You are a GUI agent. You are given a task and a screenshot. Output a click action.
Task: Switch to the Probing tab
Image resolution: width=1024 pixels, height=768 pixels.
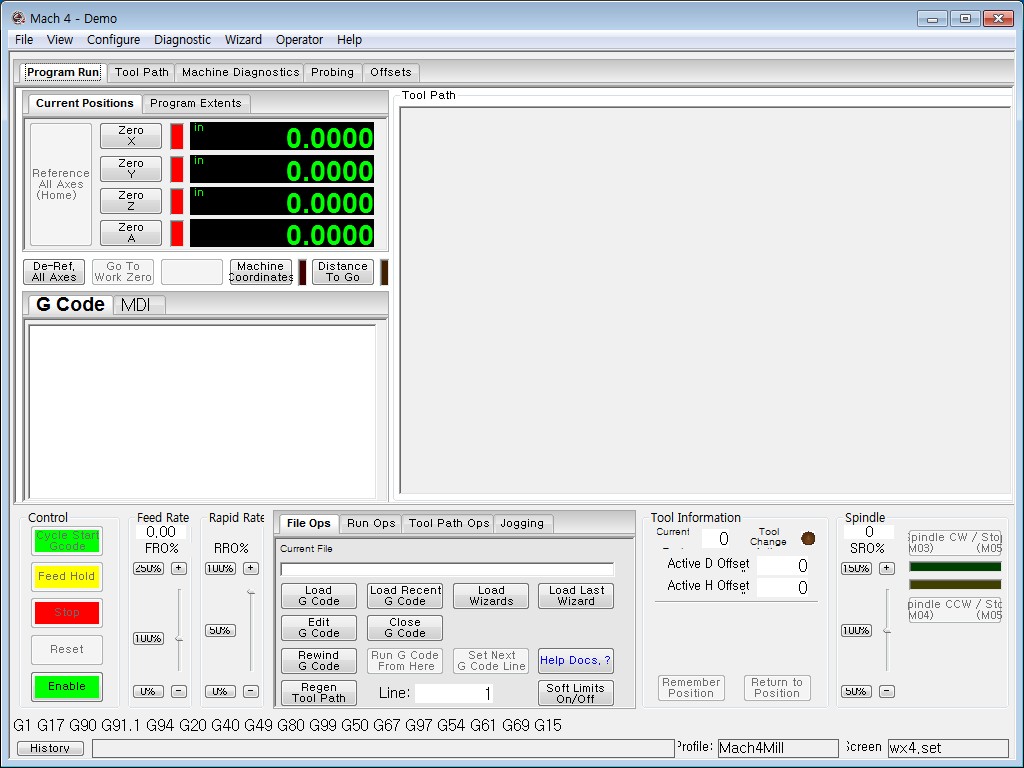pos(332,72)
